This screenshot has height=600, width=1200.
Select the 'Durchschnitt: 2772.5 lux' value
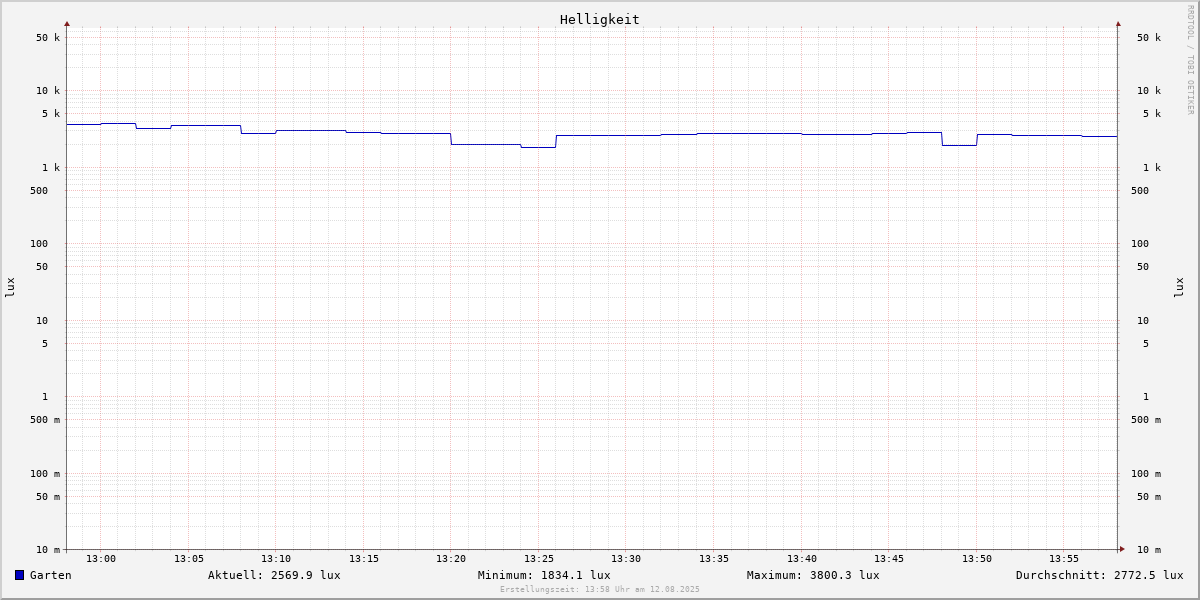click(1099, 575)
